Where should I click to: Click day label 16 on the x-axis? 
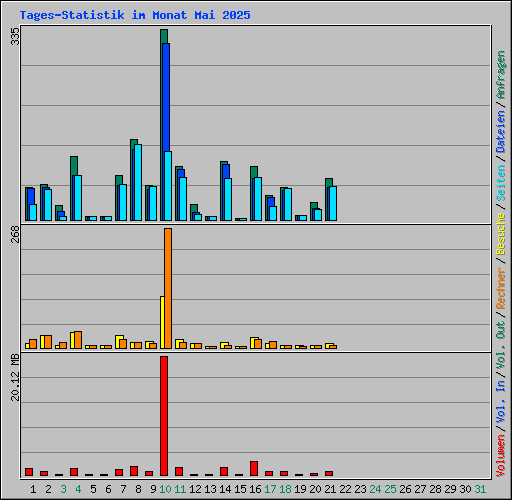pos(255,489)
